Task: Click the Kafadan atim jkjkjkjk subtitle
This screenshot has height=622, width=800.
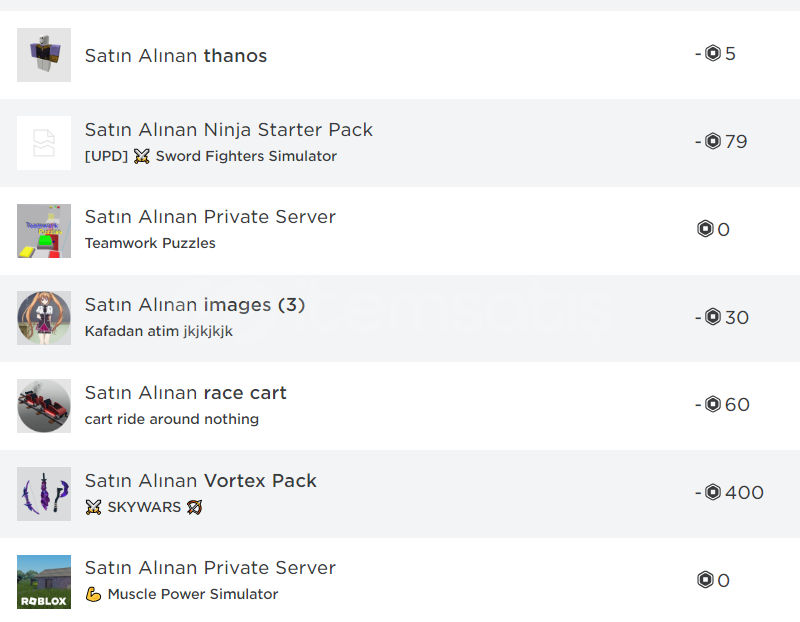Action: [159, 331]
